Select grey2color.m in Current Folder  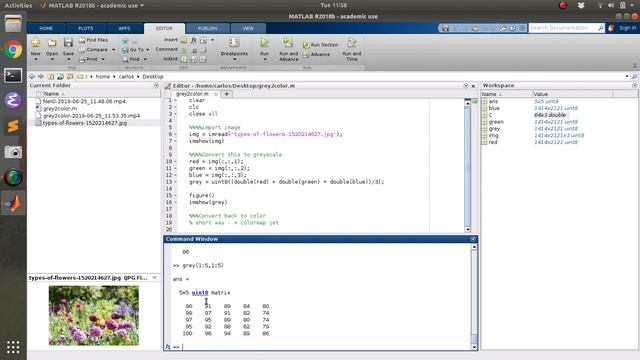(60, 109)
